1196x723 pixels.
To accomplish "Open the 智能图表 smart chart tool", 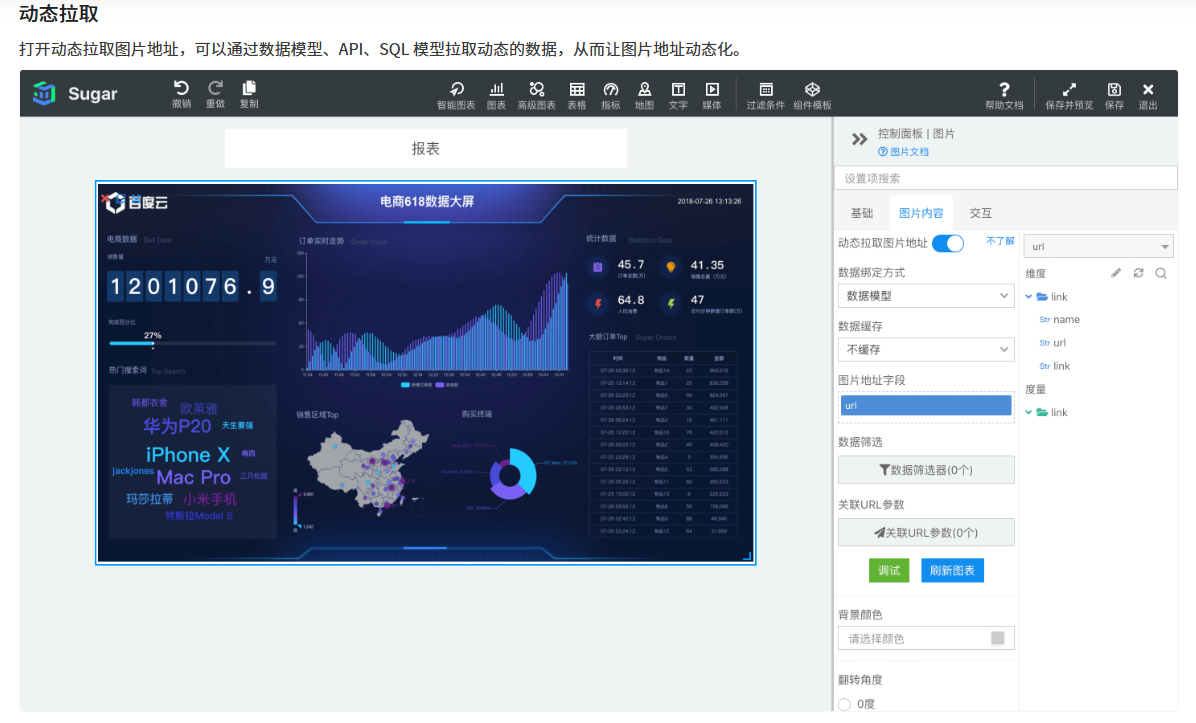I will (456, 89).
